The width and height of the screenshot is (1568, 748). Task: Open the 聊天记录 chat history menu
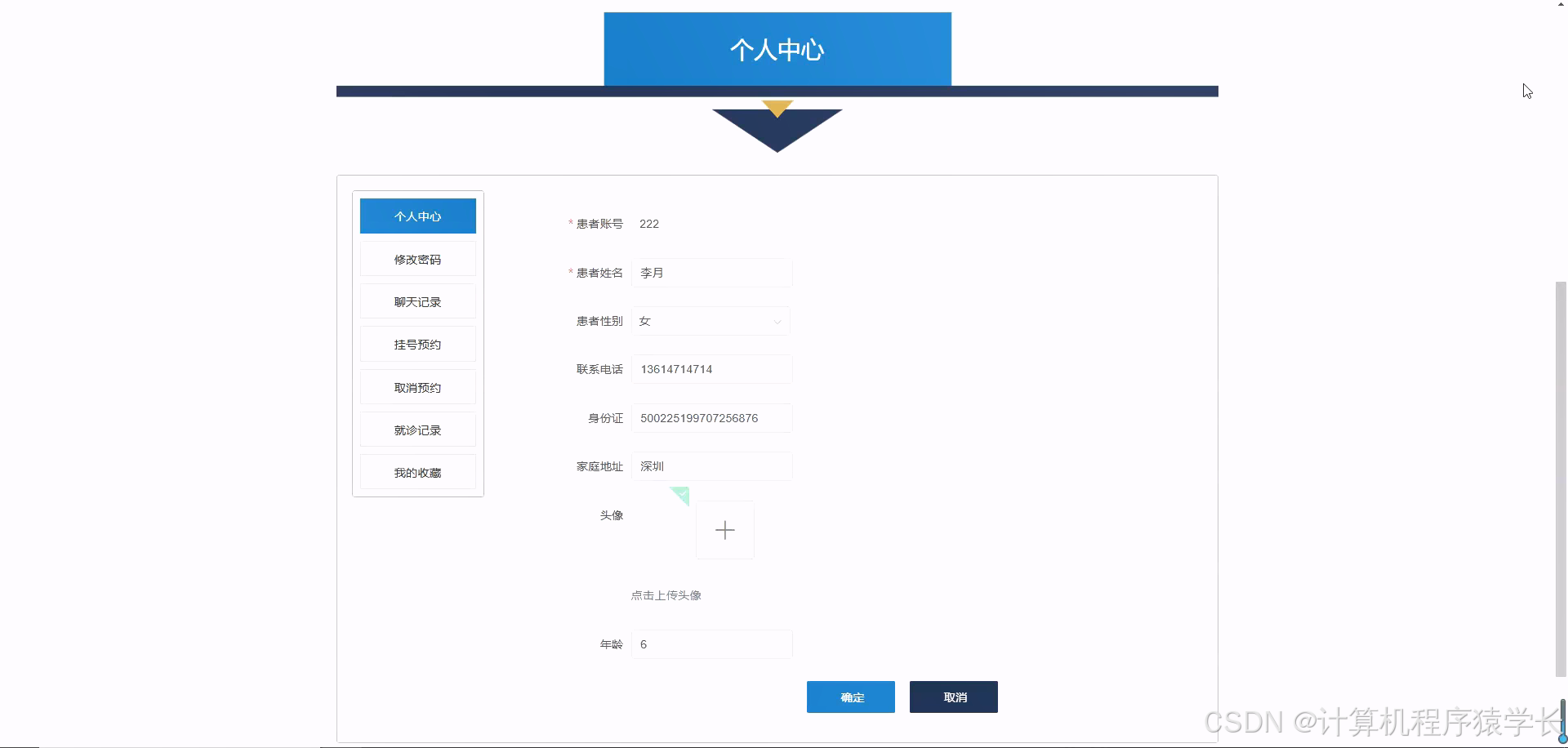[417, 301]
